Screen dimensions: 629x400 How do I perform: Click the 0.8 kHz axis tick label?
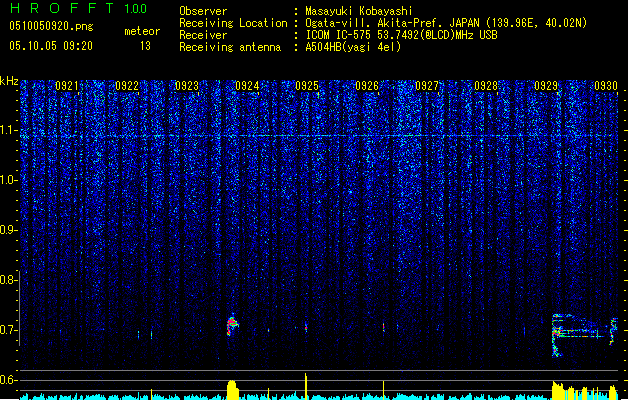[9, 280]
